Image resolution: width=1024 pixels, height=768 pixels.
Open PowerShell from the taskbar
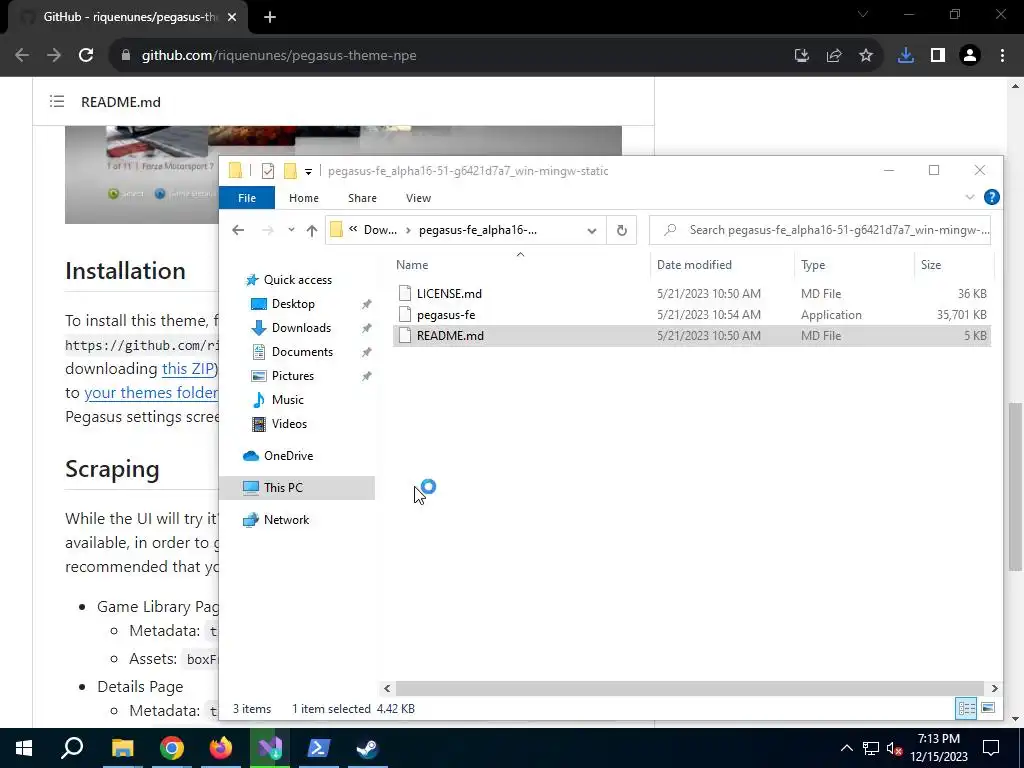[319, 748]
